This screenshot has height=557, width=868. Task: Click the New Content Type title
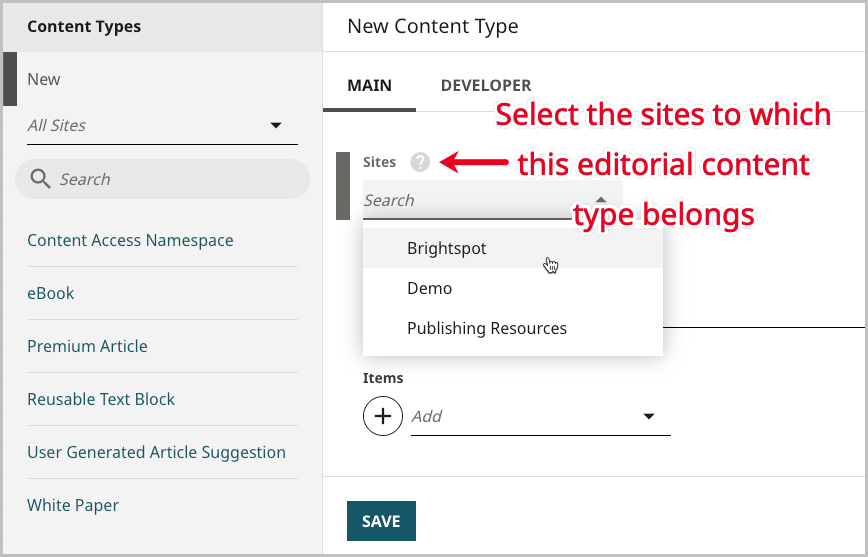click(433, 26)
